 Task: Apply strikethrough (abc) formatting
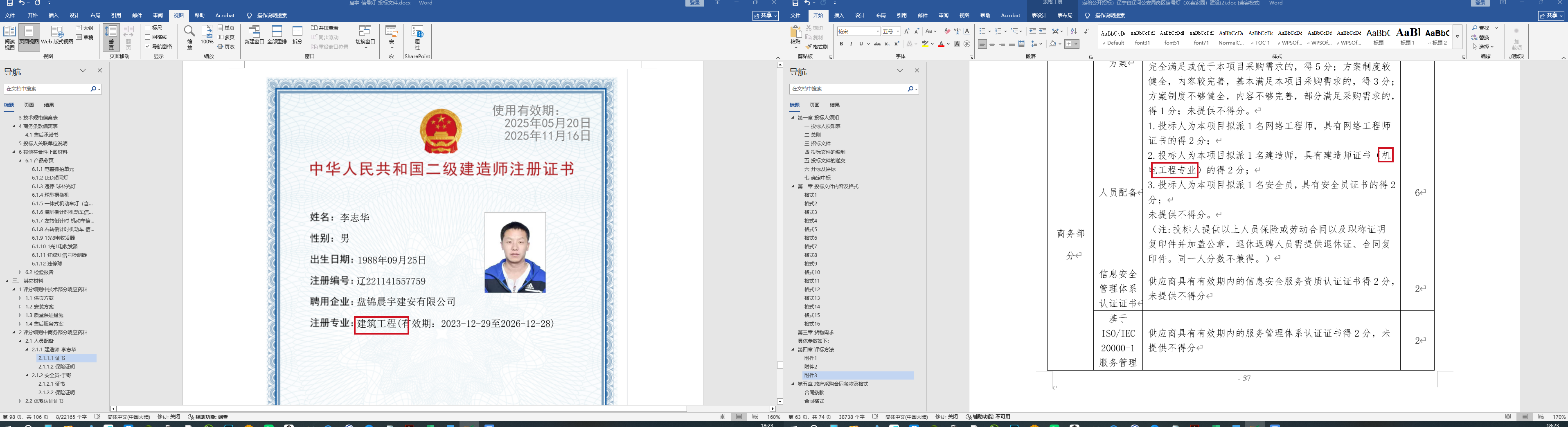pos(877,44)
